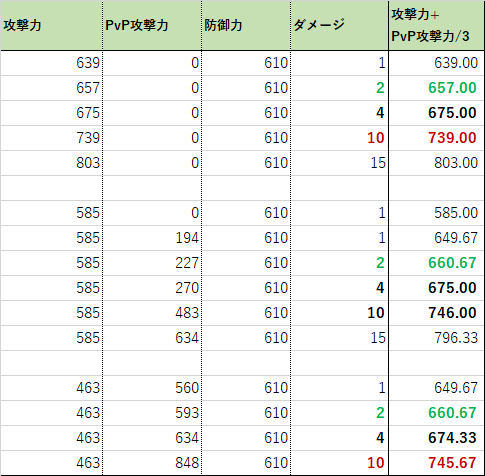The image size is (485, 476).
Task: Select the ダメージ column header
Action: [339, 26]
